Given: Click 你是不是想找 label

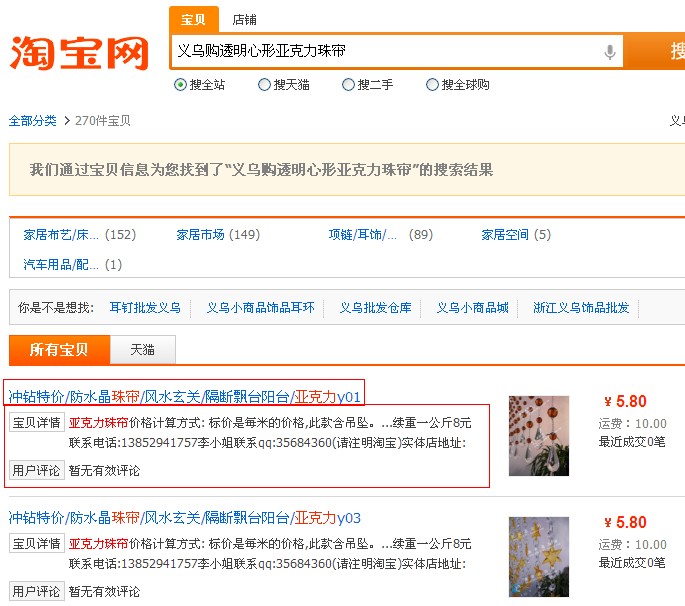Looking at the screenshot, I should (56, 308).
